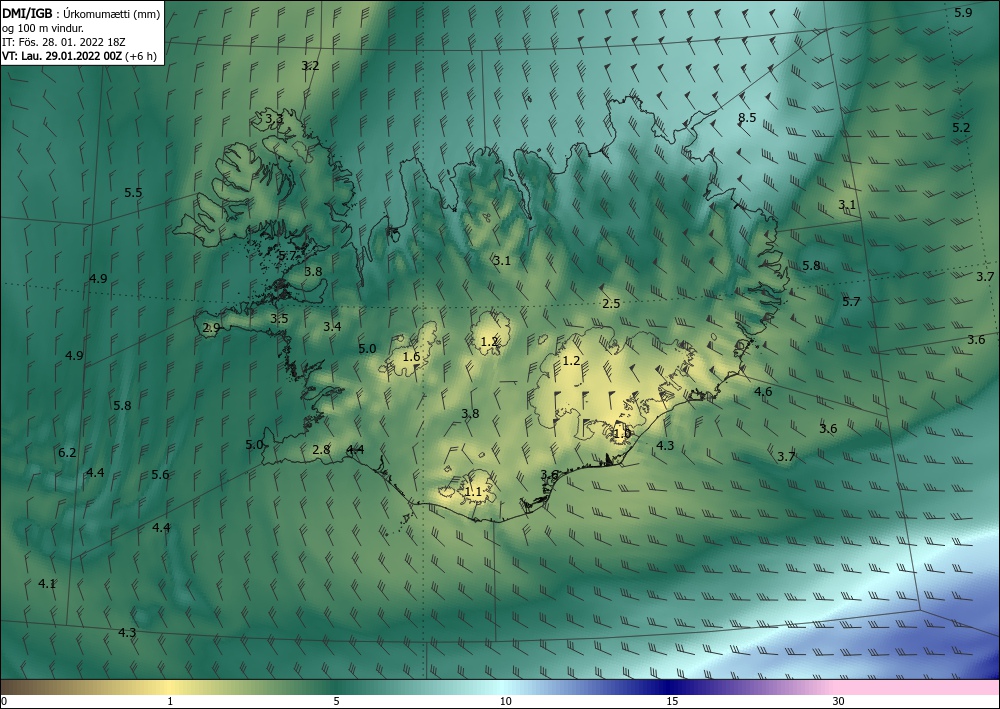
Task: Select the 'IT: Fös. 28. 01. 2022 18Z' line
Action: (64, 42)
